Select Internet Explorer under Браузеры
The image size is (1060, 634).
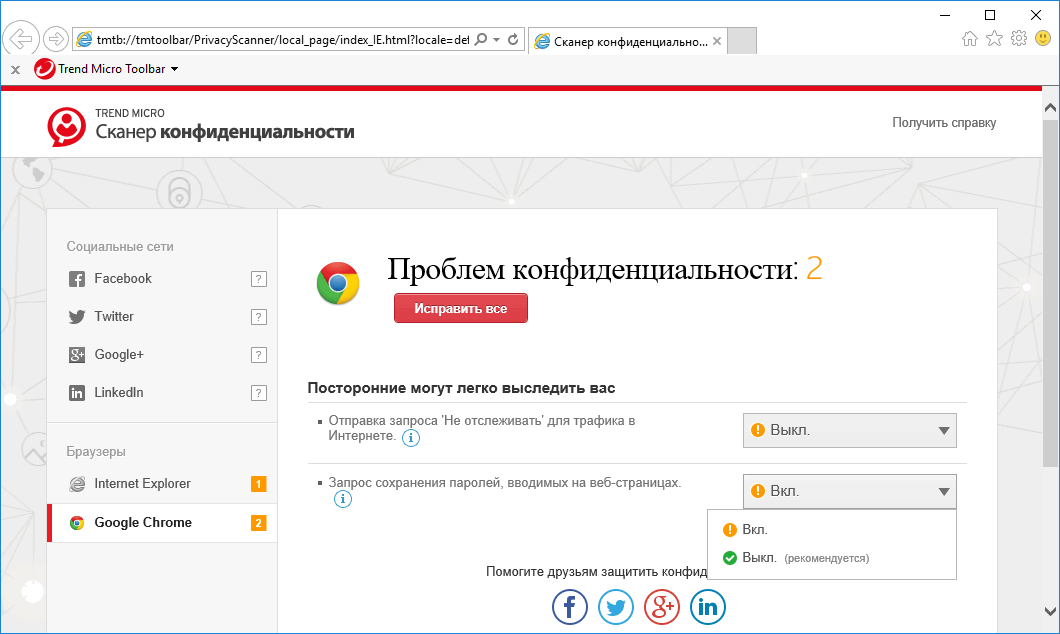[137, 483]
